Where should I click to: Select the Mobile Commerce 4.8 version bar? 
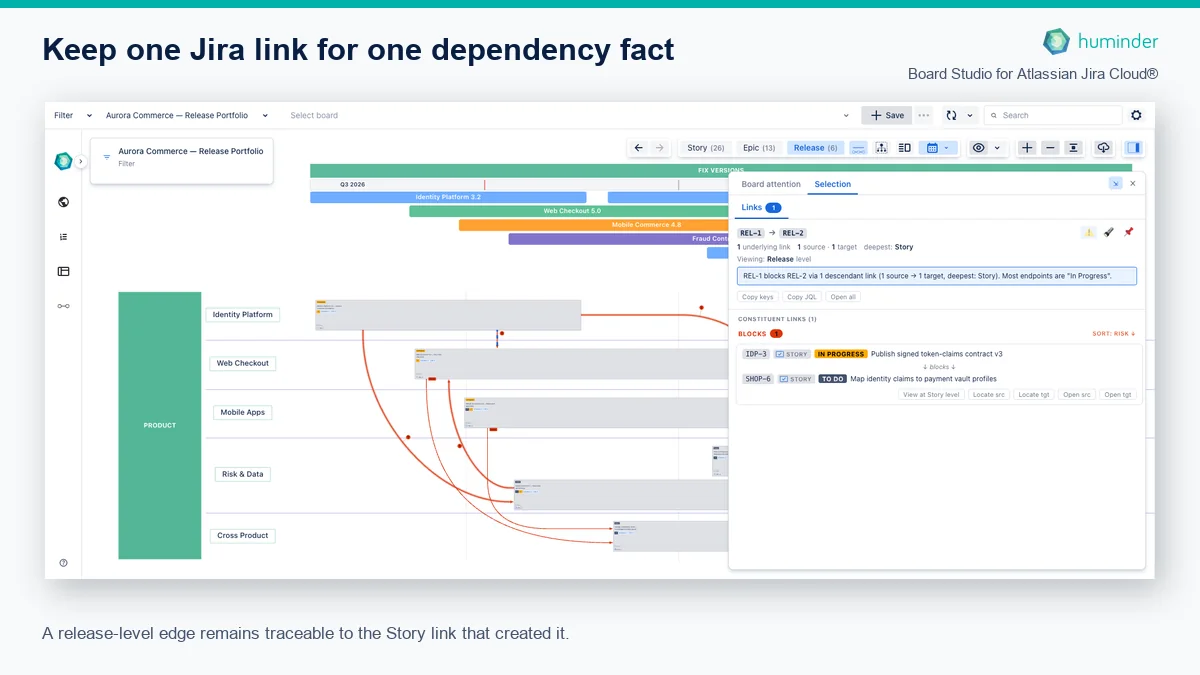(595, 225)
